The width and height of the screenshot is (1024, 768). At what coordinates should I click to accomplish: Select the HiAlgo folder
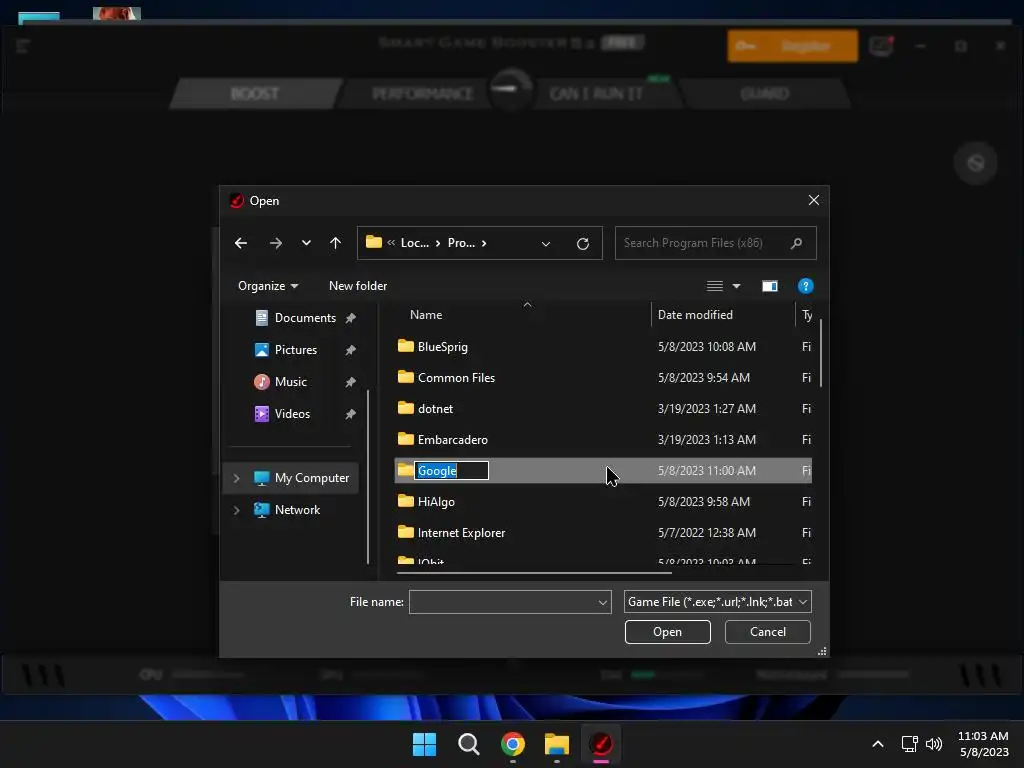pyautogui.click(x=436, y=502)
